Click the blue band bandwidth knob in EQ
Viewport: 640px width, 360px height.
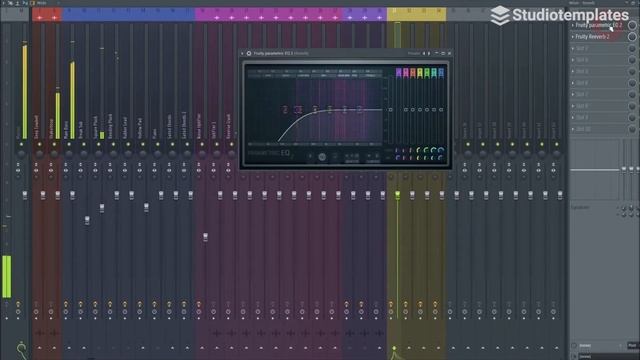pyautogui.click(x=441, y=158)
